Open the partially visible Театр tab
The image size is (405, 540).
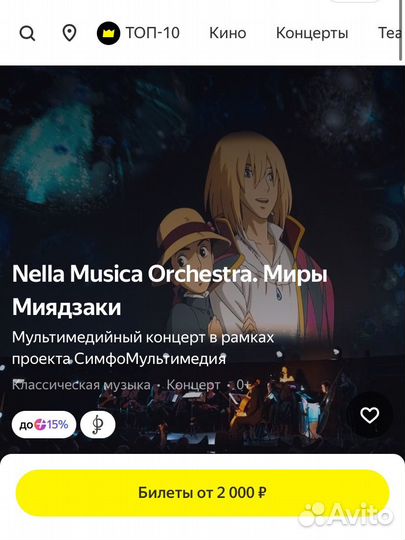[390, 33]
